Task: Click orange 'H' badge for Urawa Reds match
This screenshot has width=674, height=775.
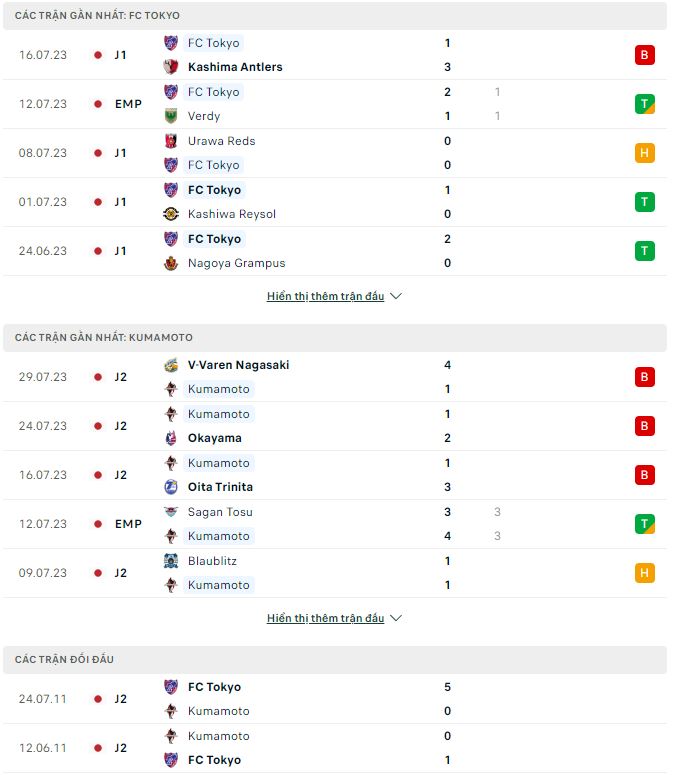Action: tap(644, 153)
